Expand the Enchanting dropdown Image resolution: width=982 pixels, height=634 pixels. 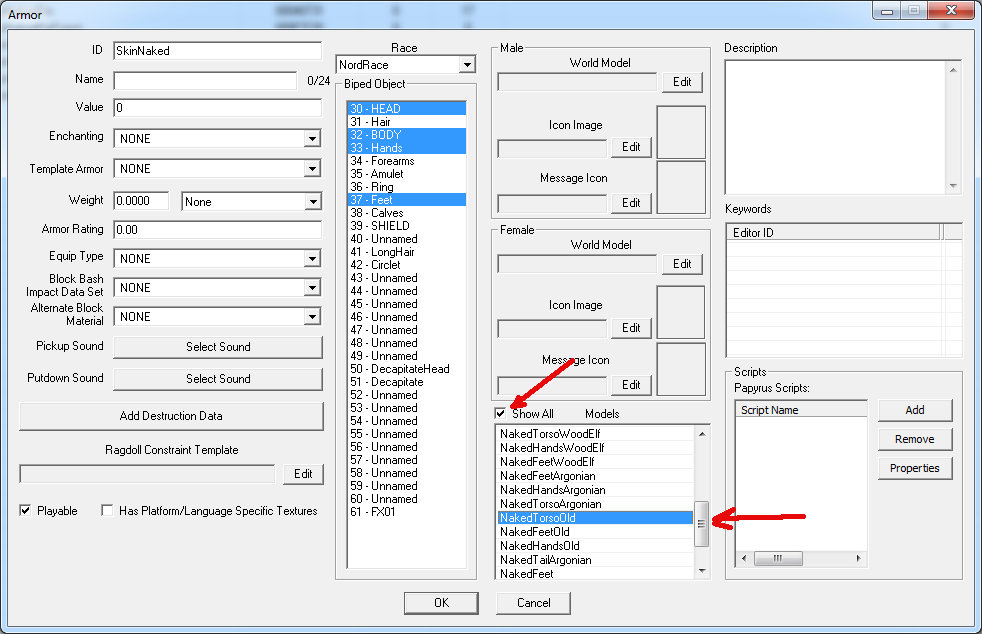[312, 138]
